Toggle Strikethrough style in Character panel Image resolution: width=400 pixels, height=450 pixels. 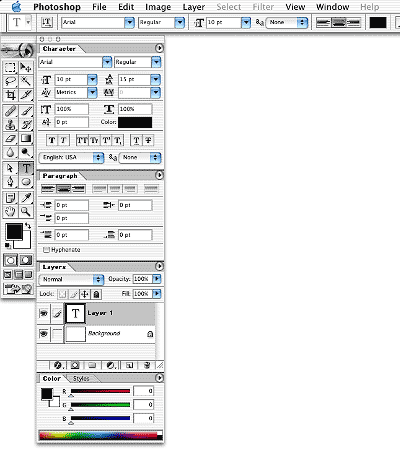(x=148, y=140)
